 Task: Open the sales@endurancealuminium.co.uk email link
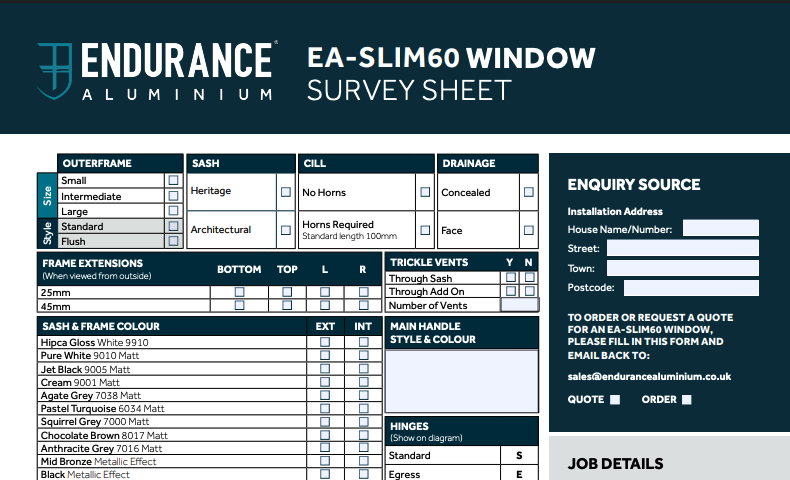(x=649, y=377)
